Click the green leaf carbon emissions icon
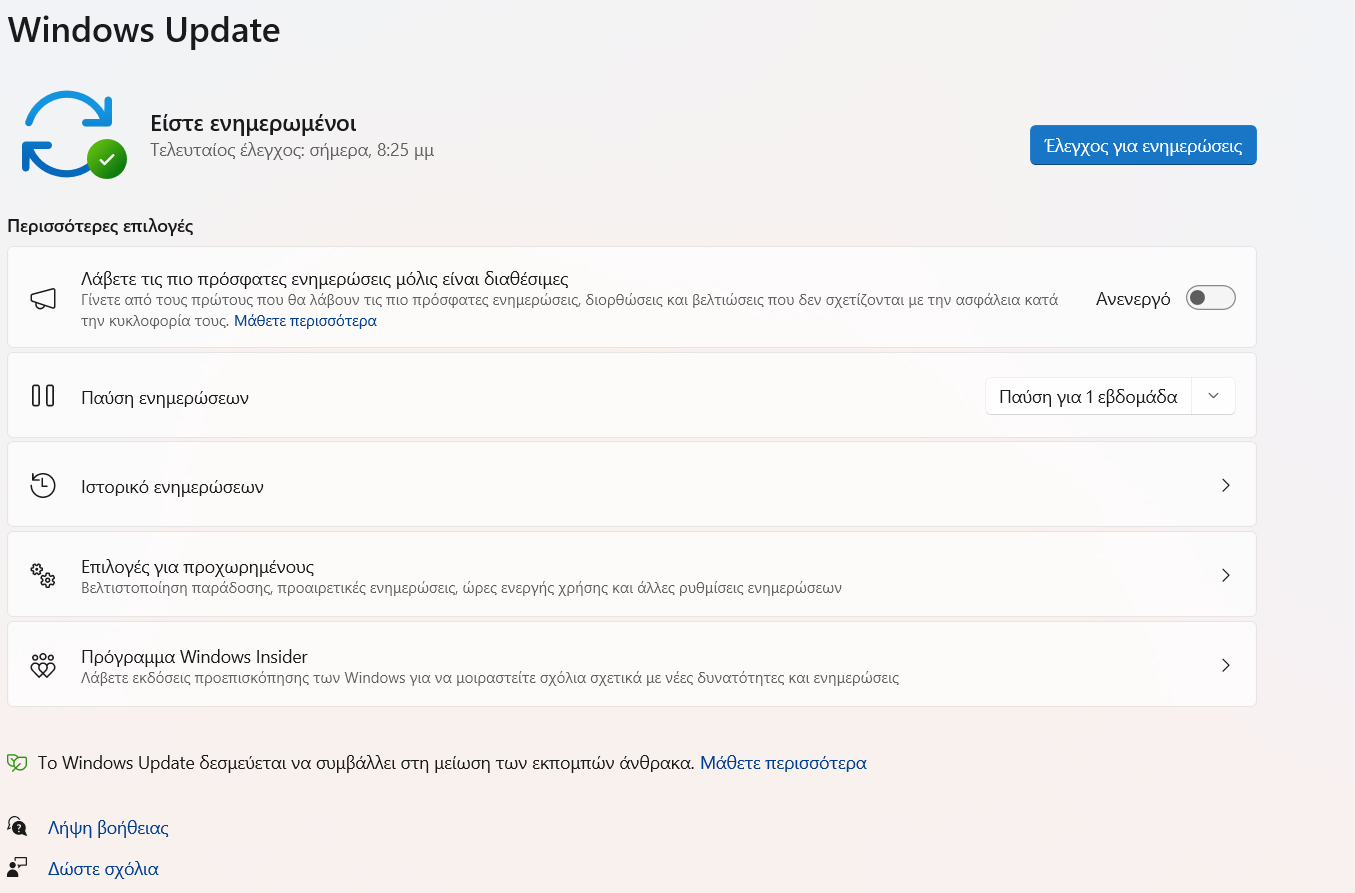The height and width of the screenshot is (893, 1355). (x=17, y=763)
